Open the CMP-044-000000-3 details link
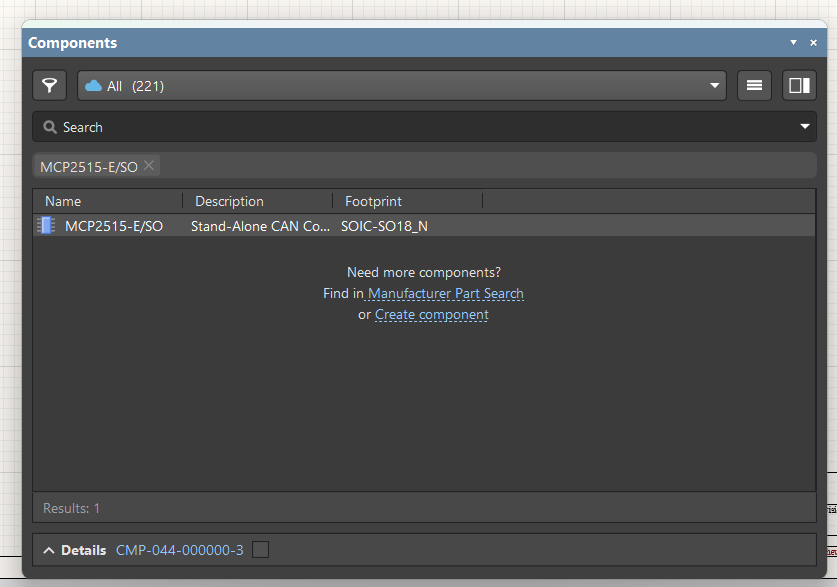The image size is (837, 587). coord(179,550)
